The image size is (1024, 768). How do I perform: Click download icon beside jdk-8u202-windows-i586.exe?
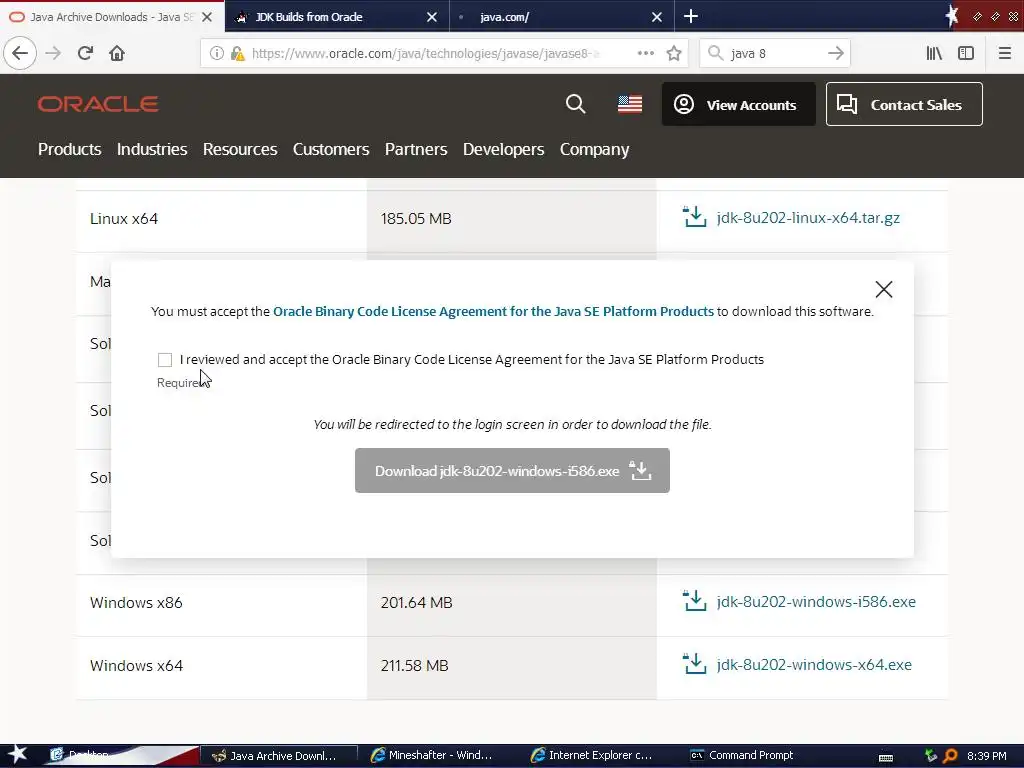(x=694, y=601)
